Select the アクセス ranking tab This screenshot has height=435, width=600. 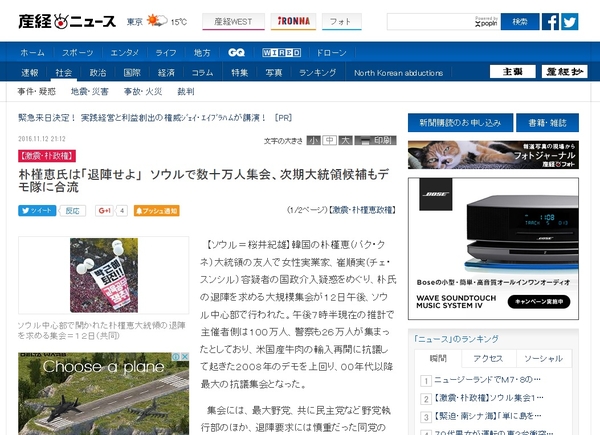[488, 358]
